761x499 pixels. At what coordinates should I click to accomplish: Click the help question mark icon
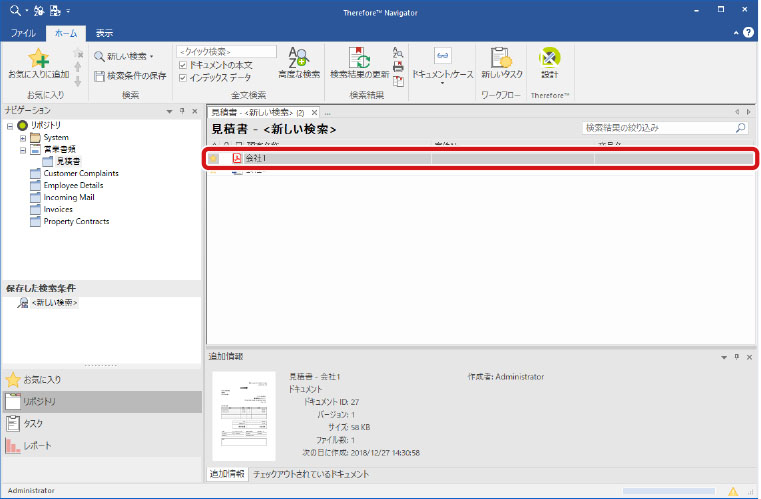click(748, 33)
